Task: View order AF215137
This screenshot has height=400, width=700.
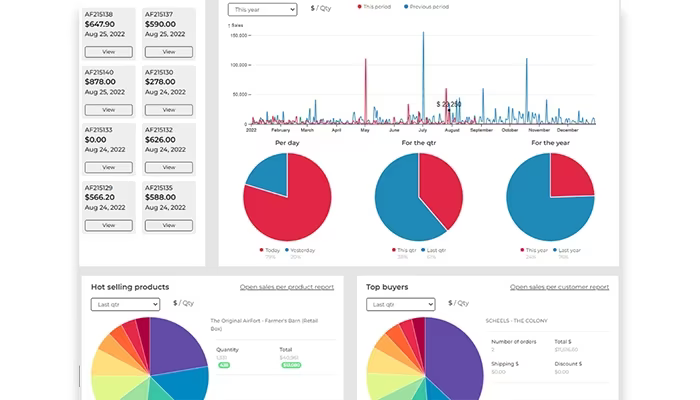Action: 169,52
